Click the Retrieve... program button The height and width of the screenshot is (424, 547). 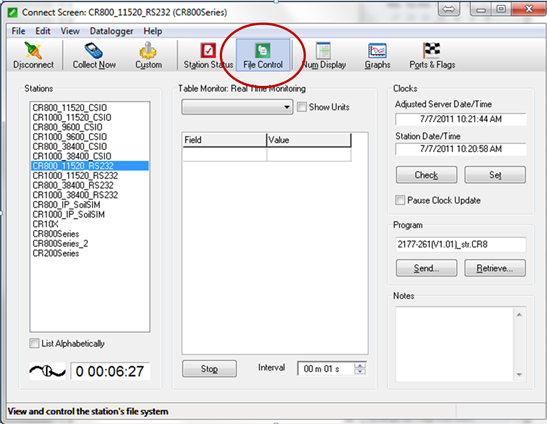[x=495, y=268]
